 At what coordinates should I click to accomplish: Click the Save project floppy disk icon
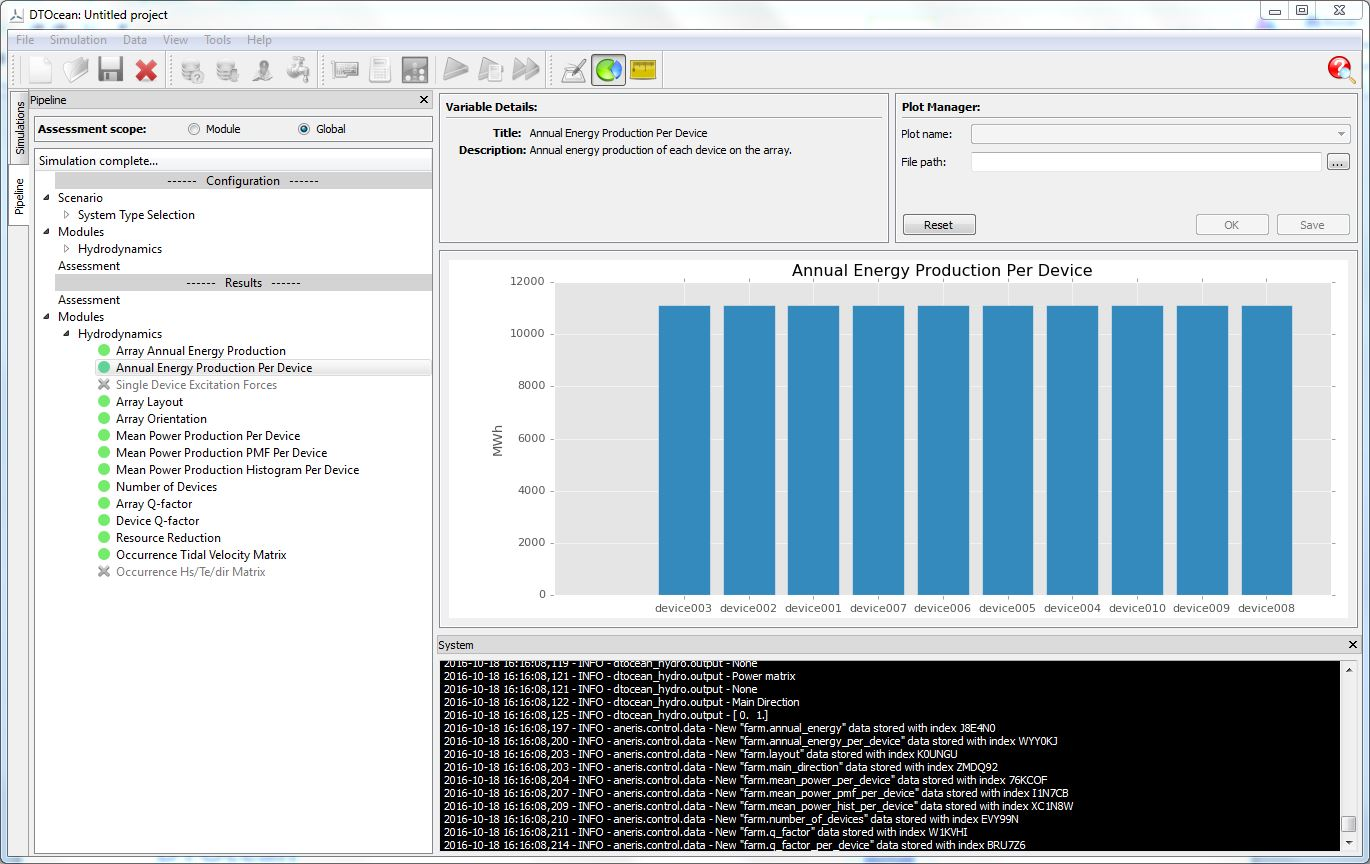110,70
